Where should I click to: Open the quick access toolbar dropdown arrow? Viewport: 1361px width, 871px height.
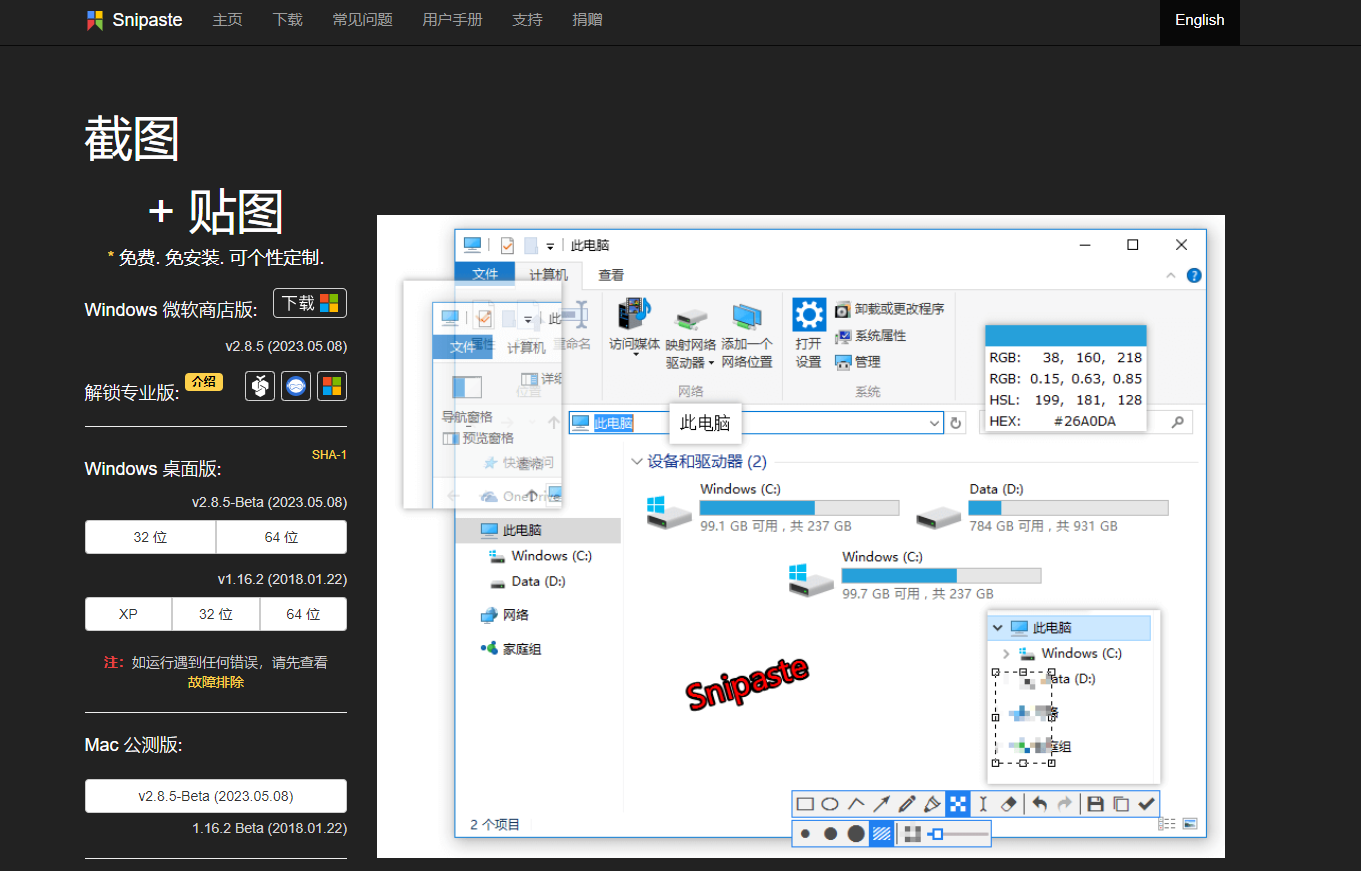[550, 246]
